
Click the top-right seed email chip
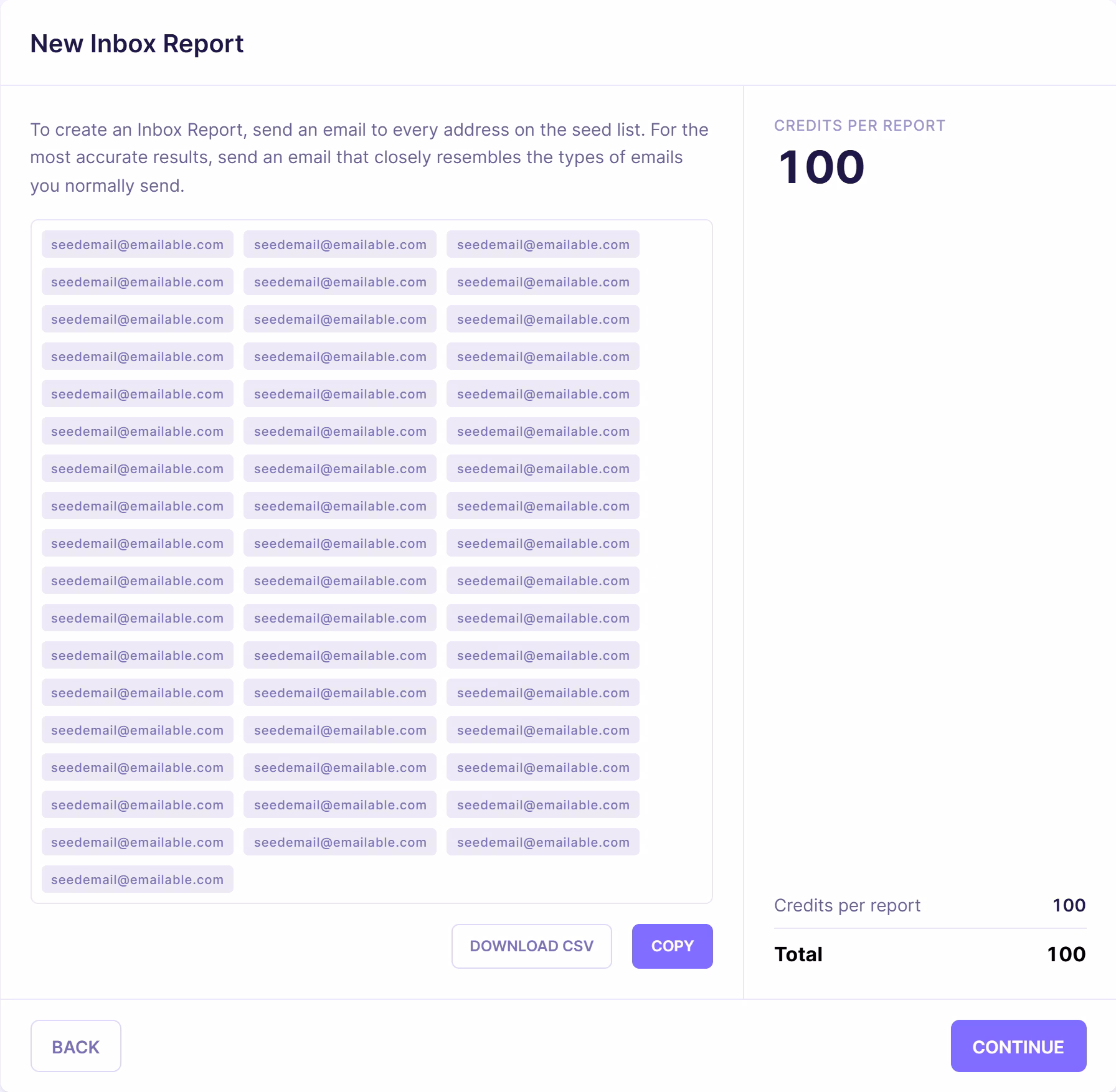click(543, 245)
